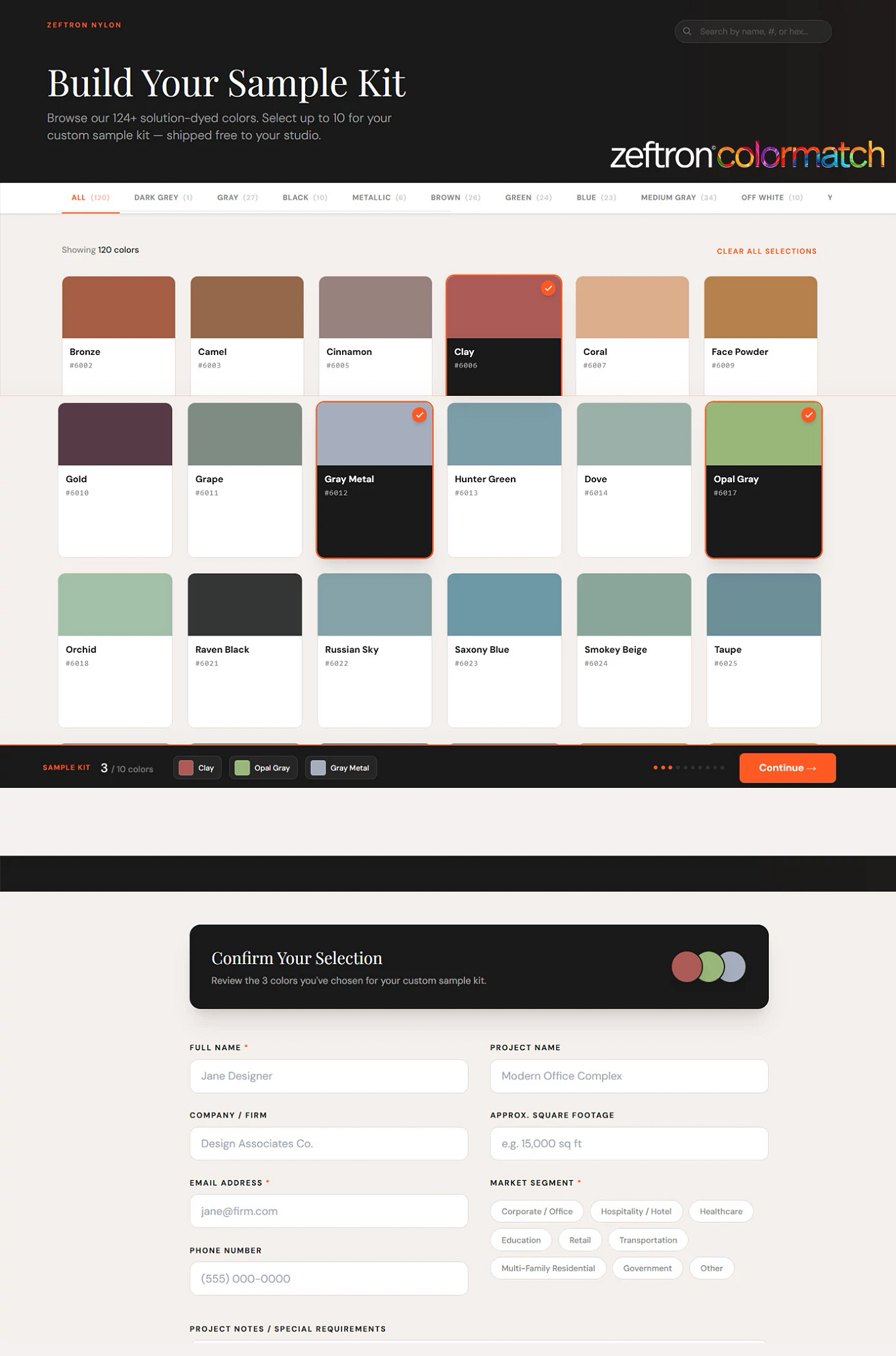Click the Gray Metal chip in sample kit bar
This screenshot has height=1356, width=896.
pyautogui.click(x=341, y=768)
